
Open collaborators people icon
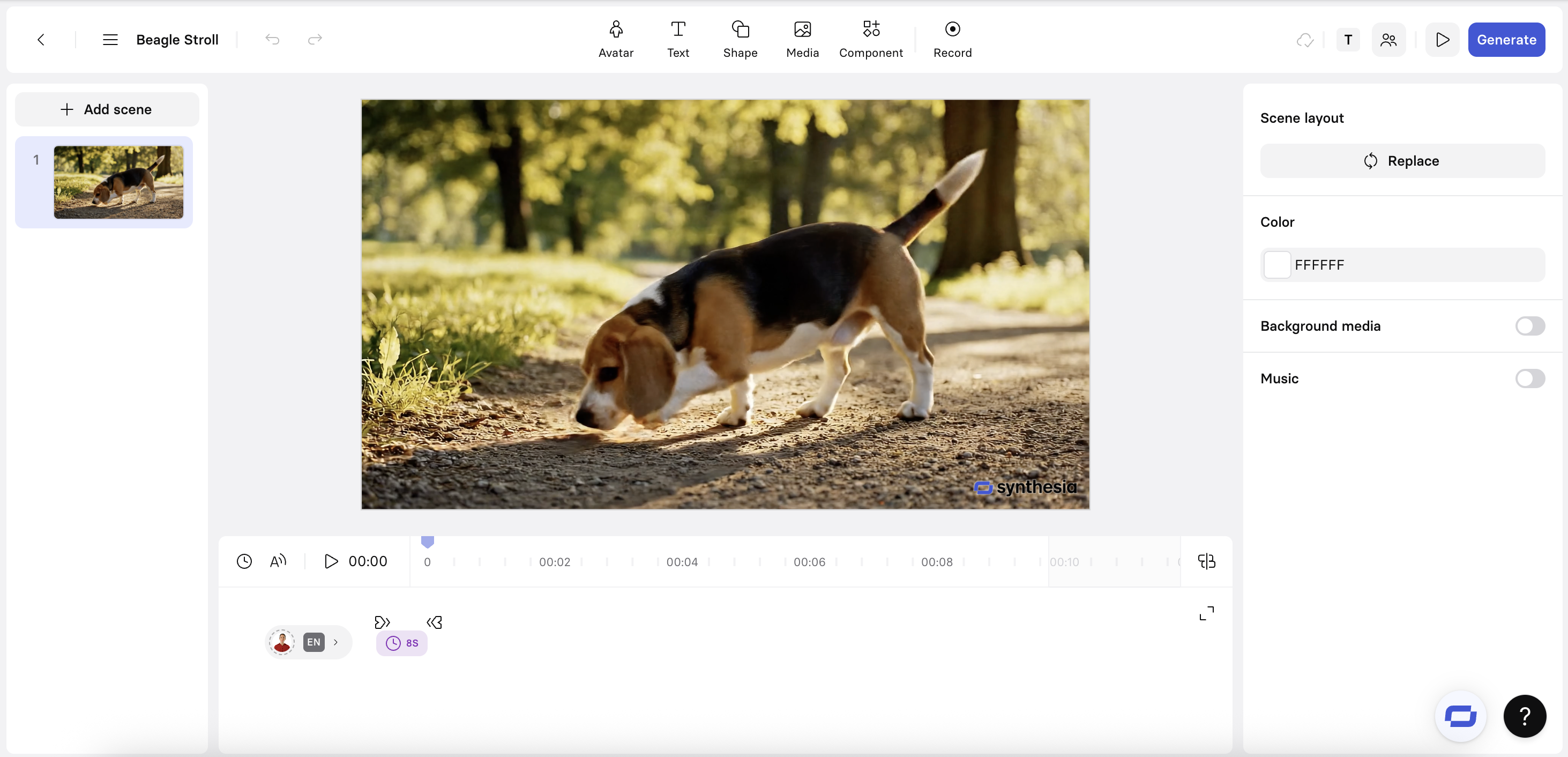pos(1388,40)
